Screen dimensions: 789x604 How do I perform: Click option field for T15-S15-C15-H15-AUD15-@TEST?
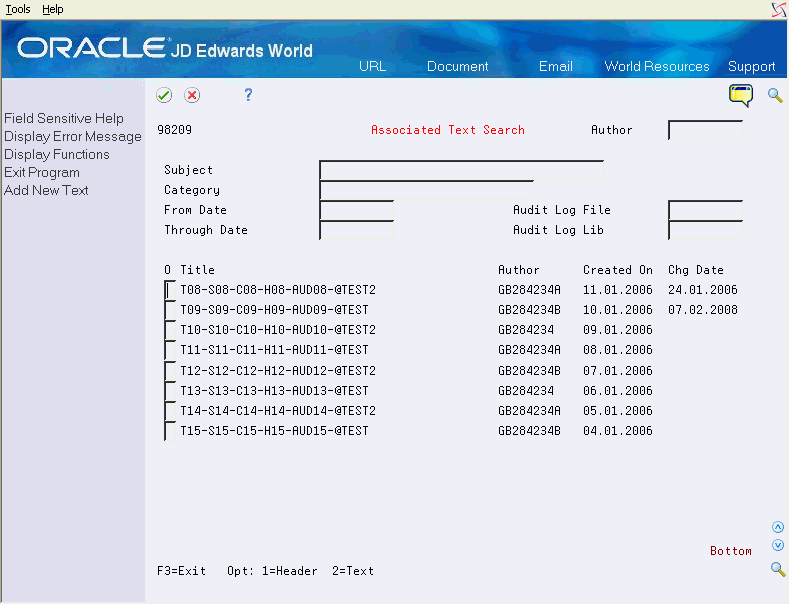point(170,431)
